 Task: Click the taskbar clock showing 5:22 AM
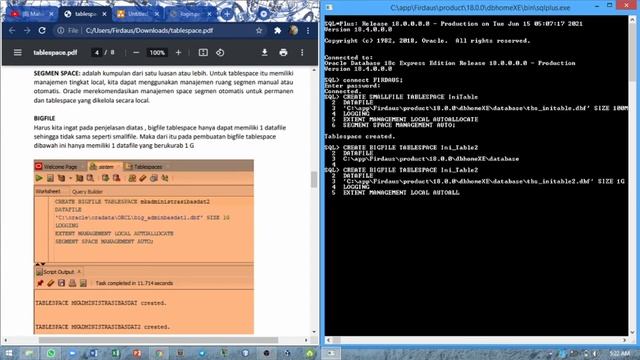coord(619,353)
